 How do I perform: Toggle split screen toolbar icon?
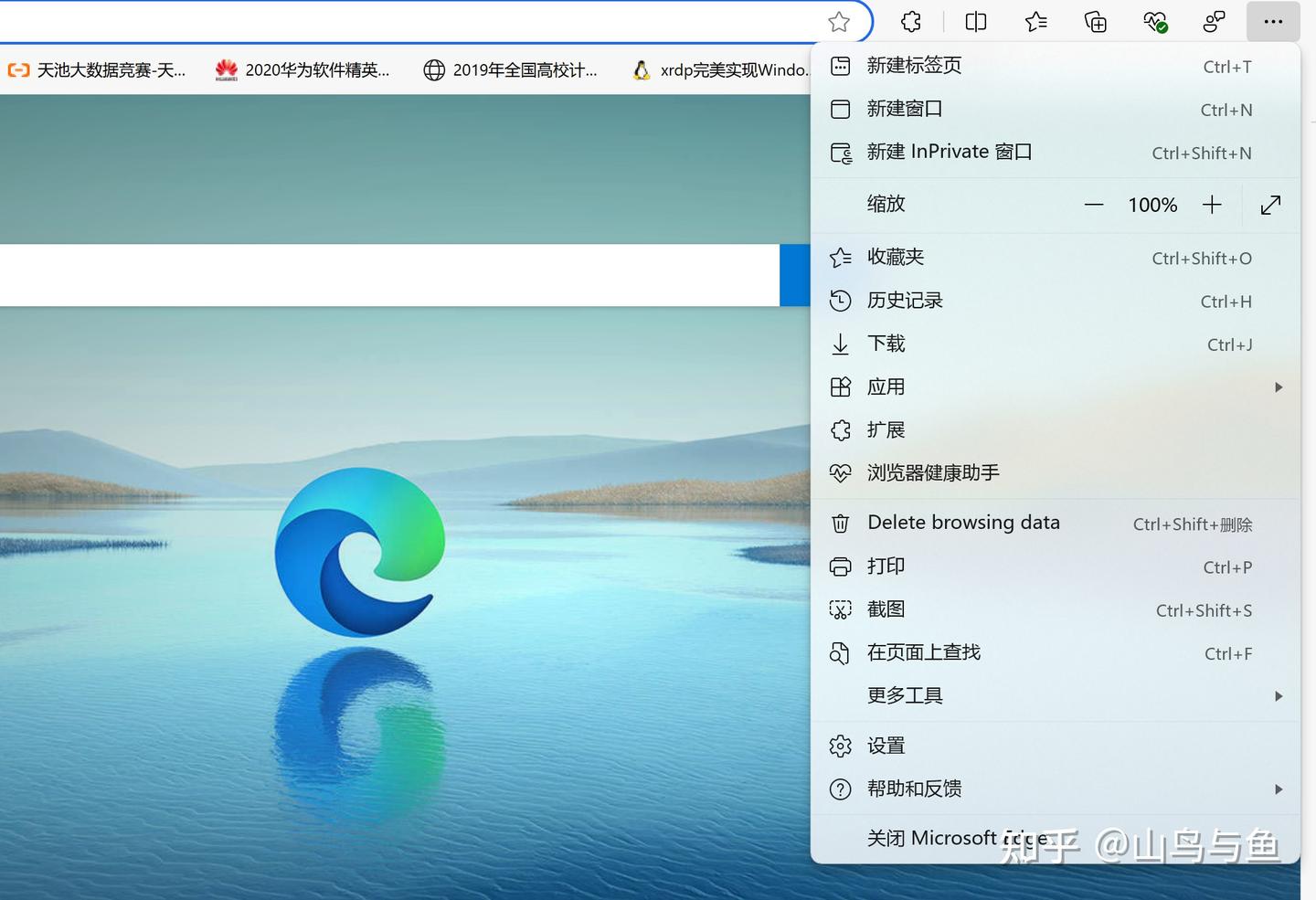(x=976, y=22)
